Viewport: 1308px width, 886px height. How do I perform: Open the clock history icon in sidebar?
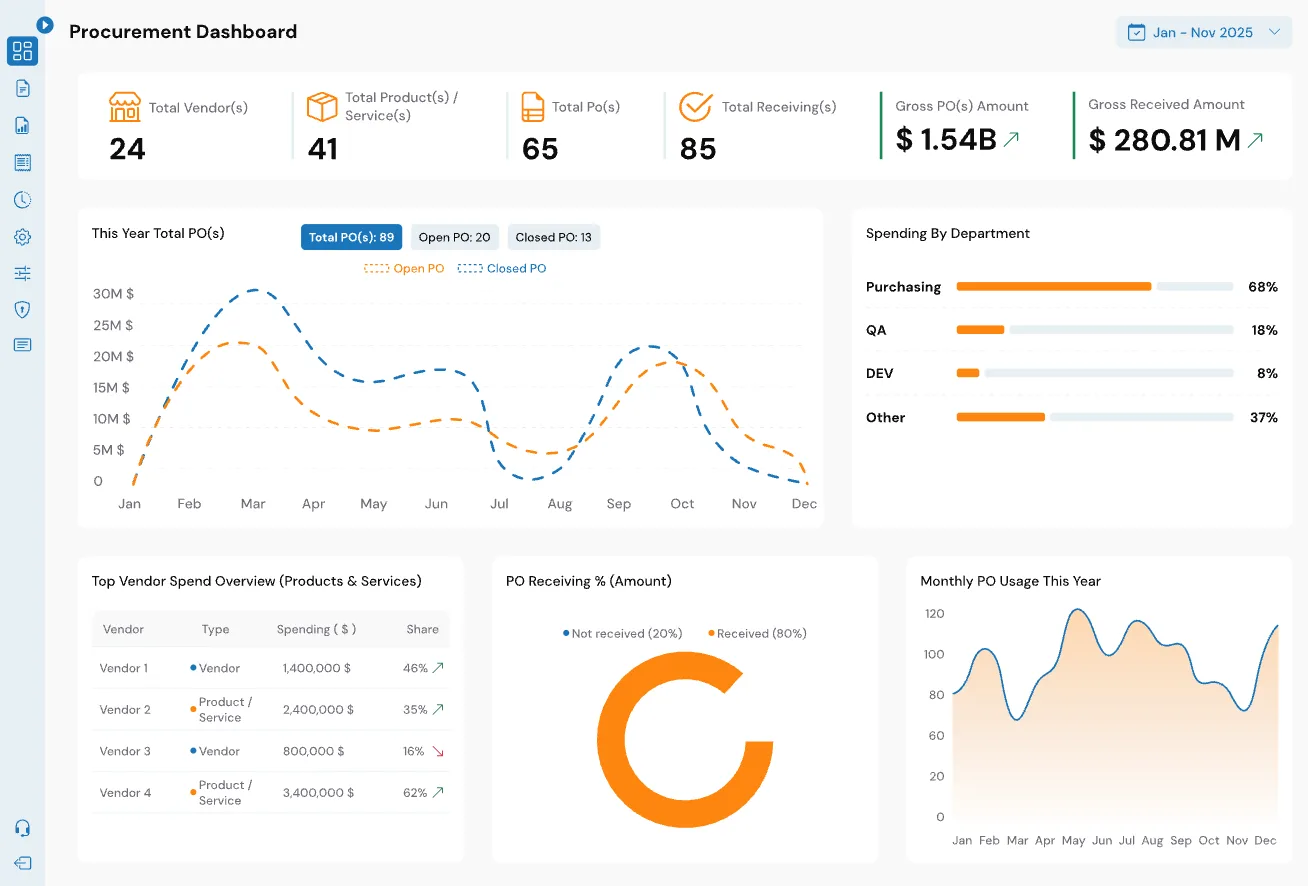[22, 200]
